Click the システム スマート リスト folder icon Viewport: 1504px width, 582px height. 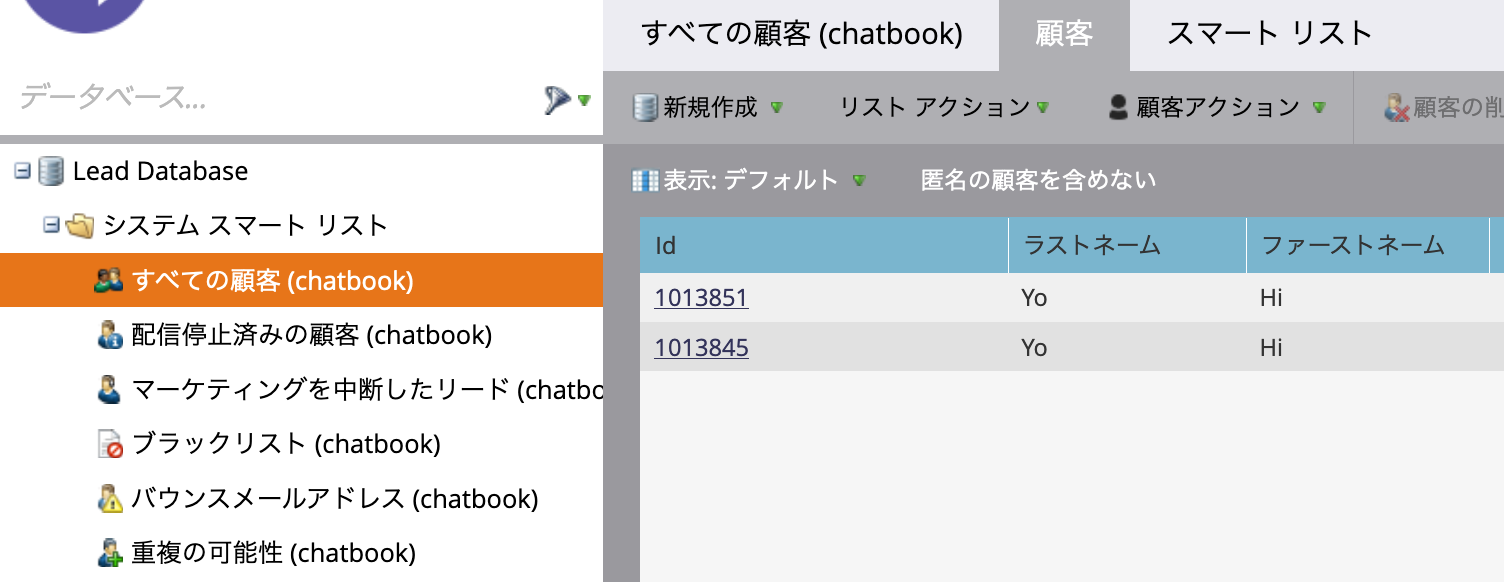point(80,227)
